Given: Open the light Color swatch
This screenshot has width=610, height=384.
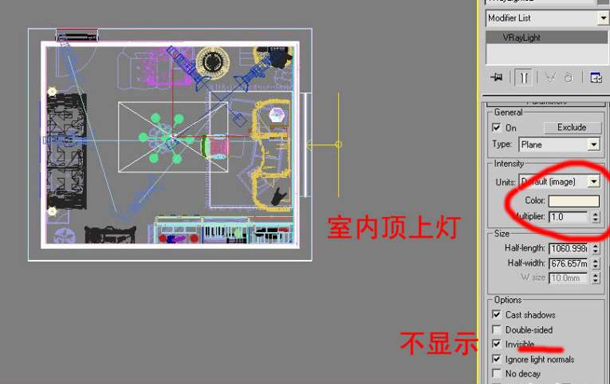Looking at the screenshot, I should pos(574,201).
